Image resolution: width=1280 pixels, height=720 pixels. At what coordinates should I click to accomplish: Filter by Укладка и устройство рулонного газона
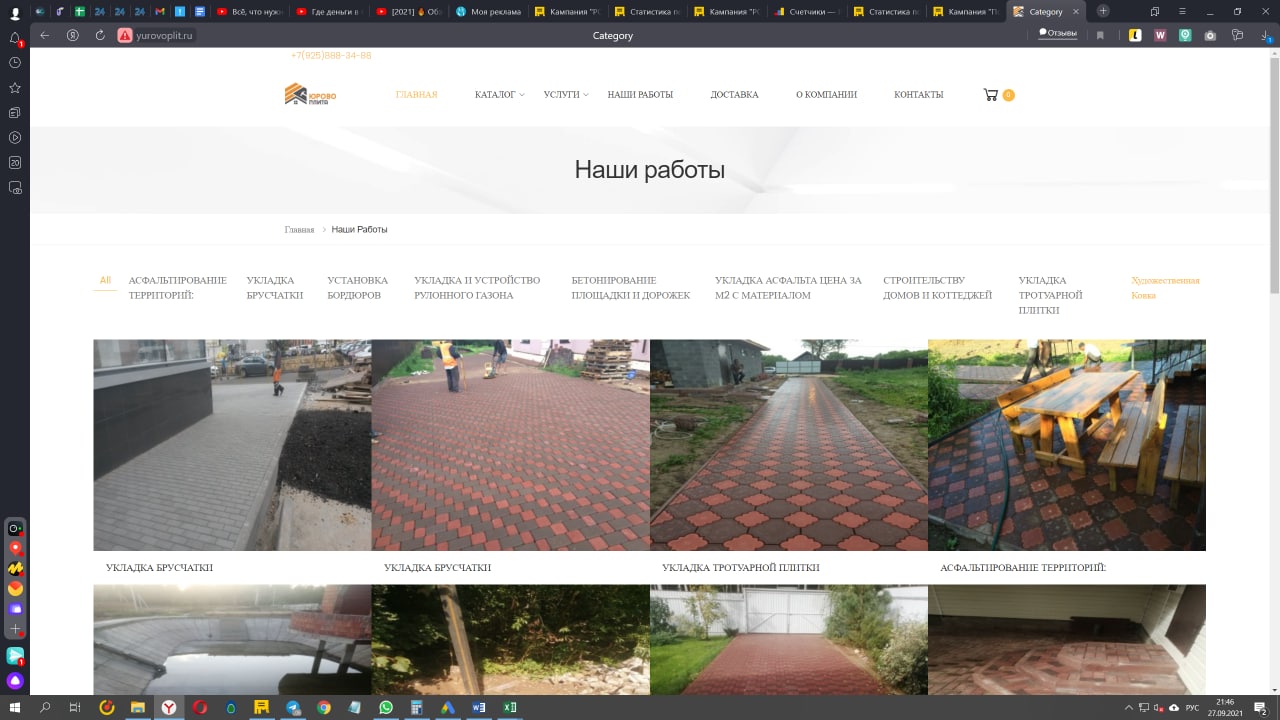477,288
